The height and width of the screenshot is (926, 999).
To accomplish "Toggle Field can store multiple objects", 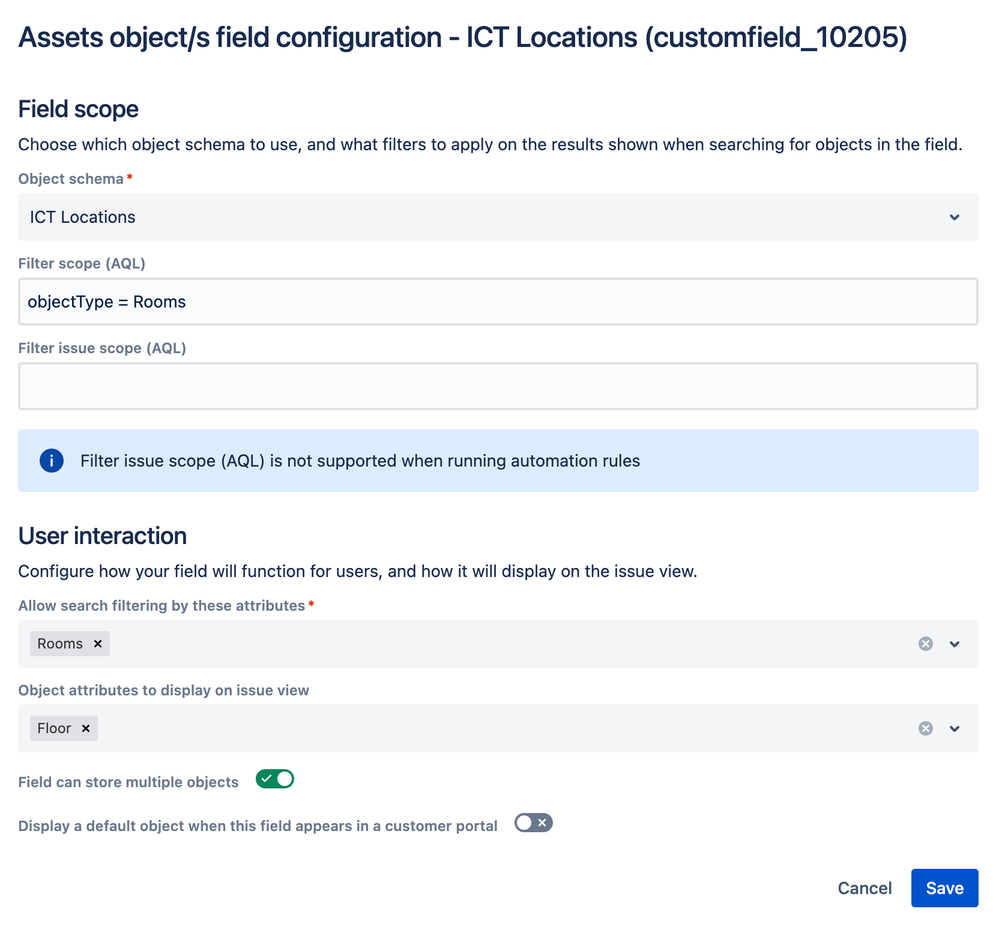I will click(275, 779).
